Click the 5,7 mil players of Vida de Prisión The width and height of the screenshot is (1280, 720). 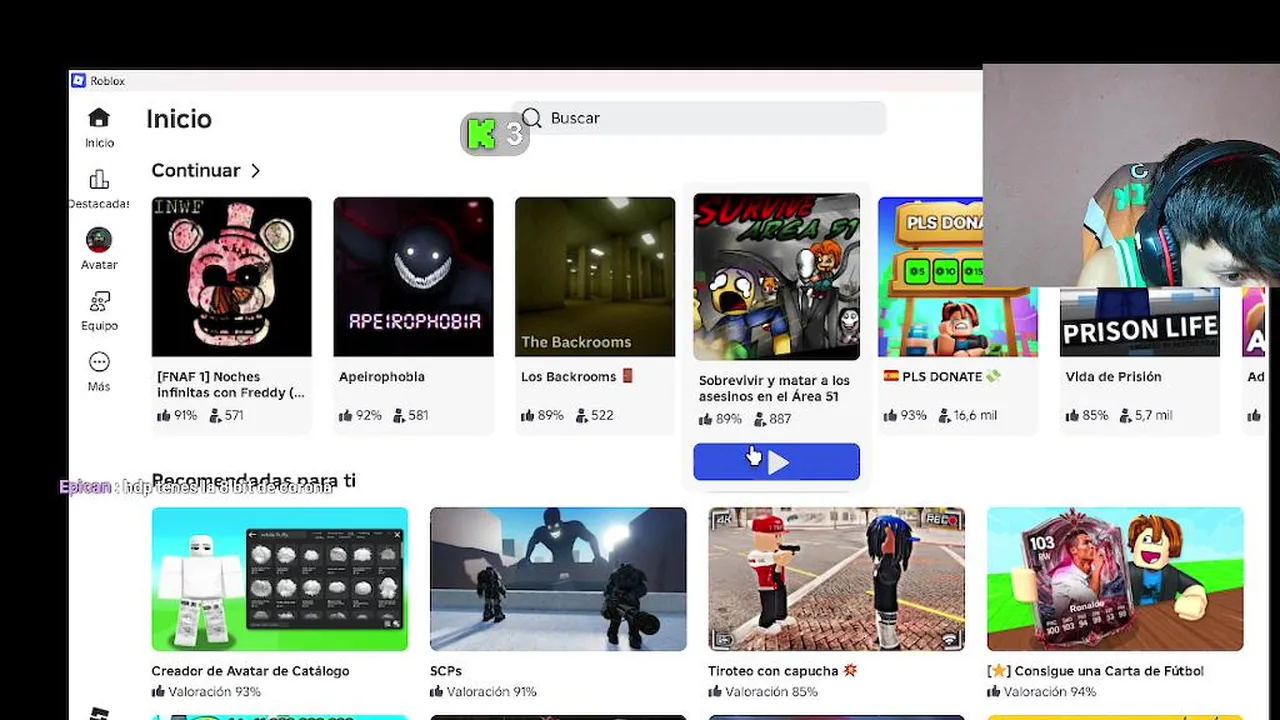[1146, 415]
